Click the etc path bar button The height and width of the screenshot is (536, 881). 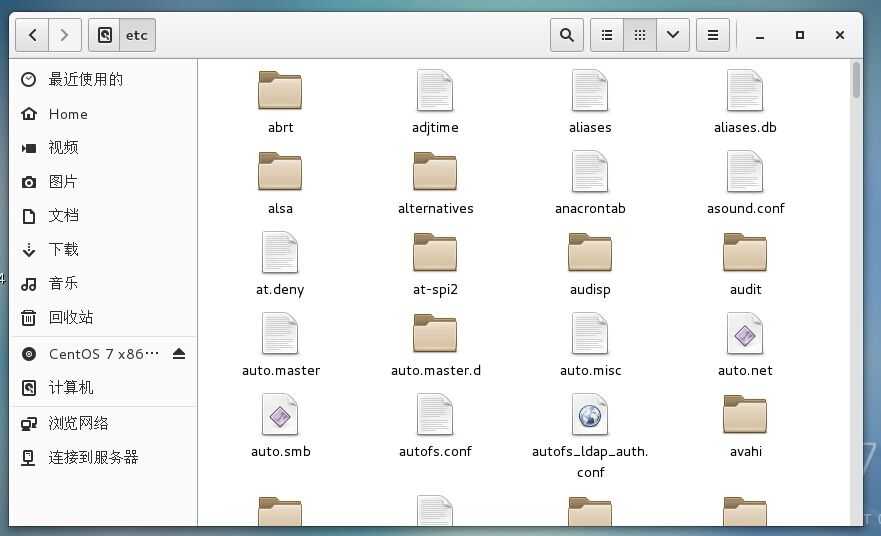click(x=137, y=35)
